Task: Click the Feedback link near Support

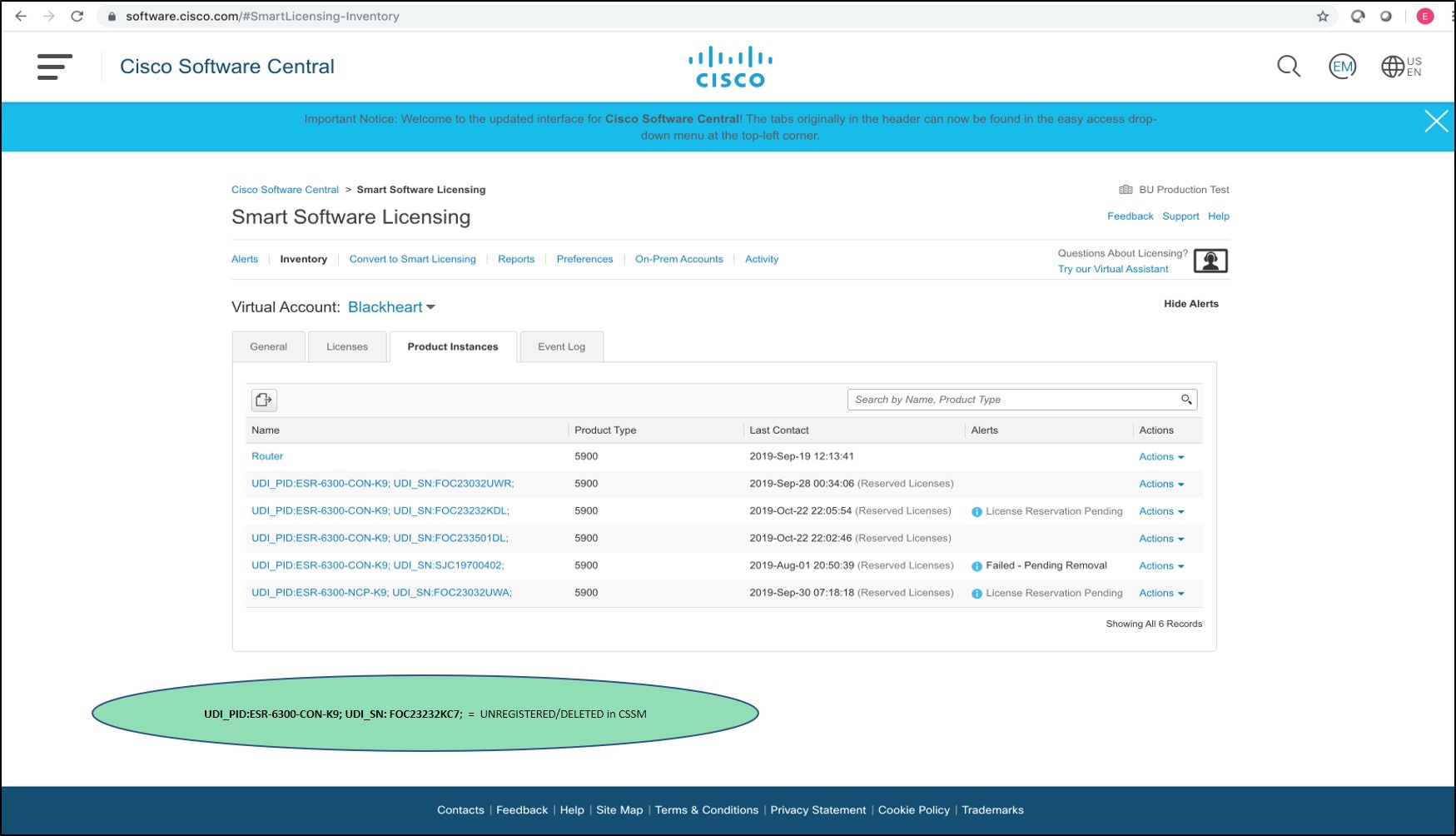Action: click(1131, 216)
